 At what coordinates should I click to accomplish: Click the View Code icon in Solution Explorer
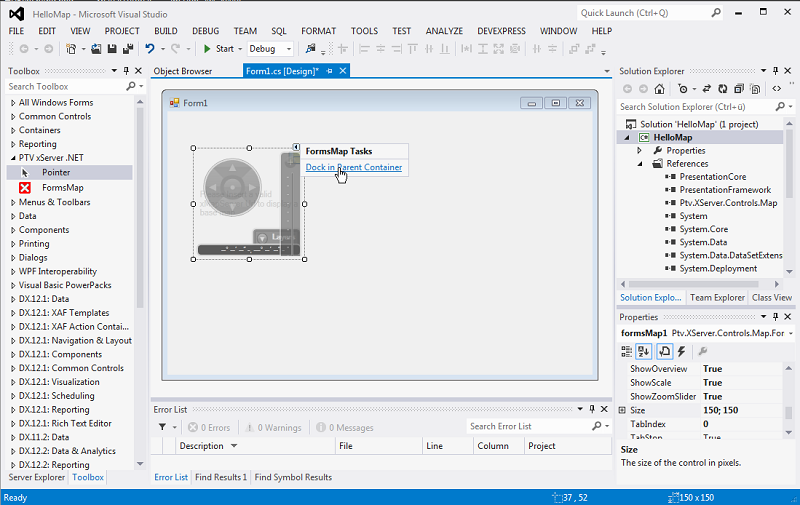click(777, 89)
